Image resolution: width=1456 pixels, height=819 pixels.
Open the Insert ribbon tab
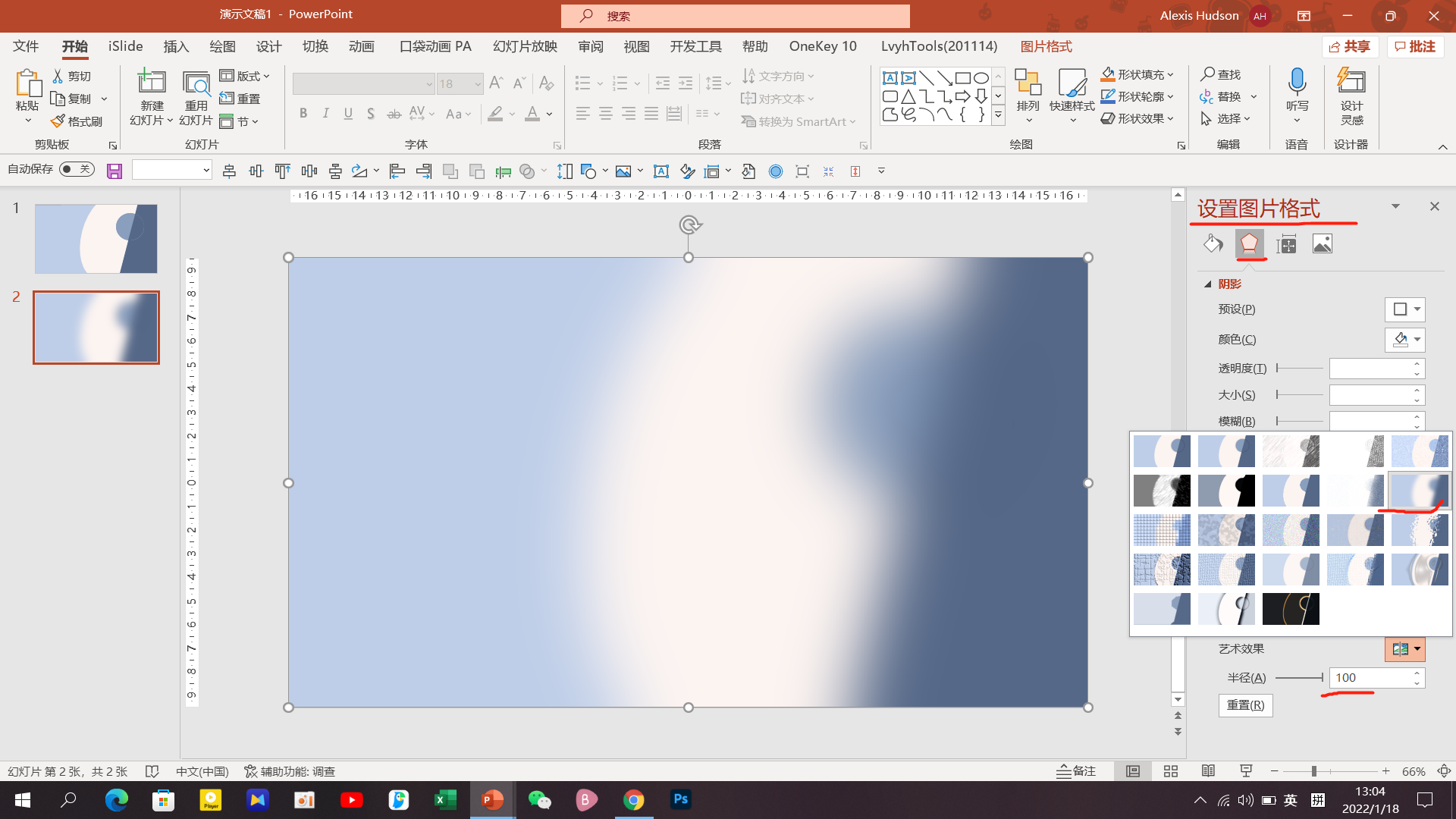176,47
